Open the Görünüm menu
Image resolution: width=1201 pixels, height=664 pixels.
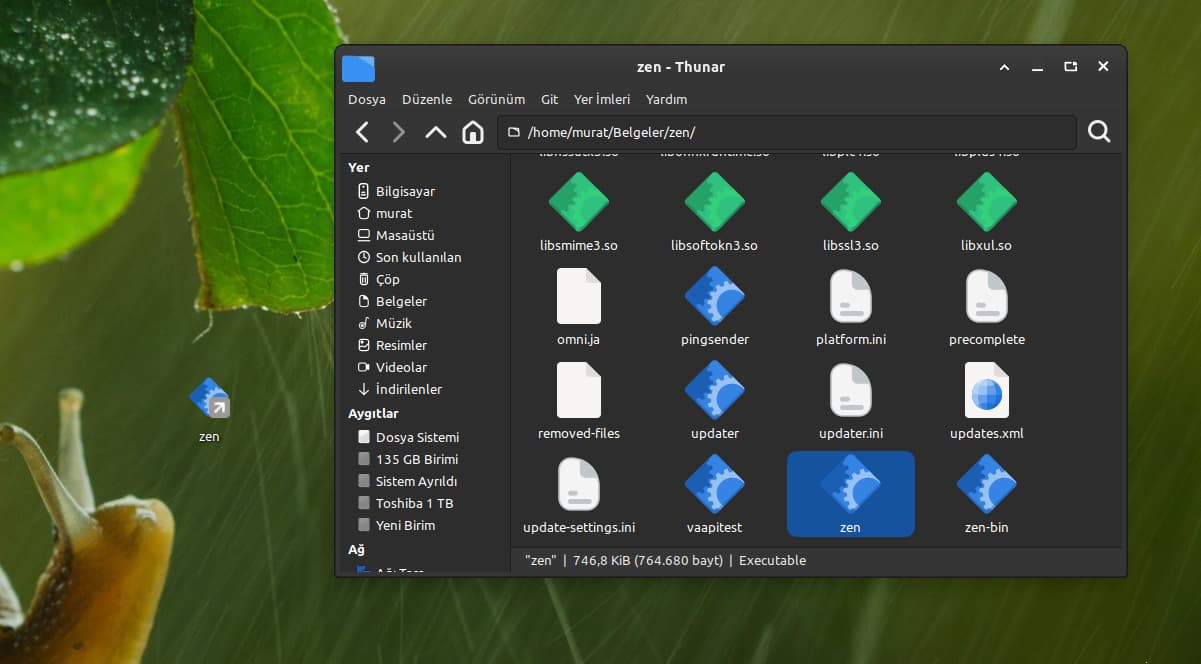pyautogui.click(x=496, y=99)
